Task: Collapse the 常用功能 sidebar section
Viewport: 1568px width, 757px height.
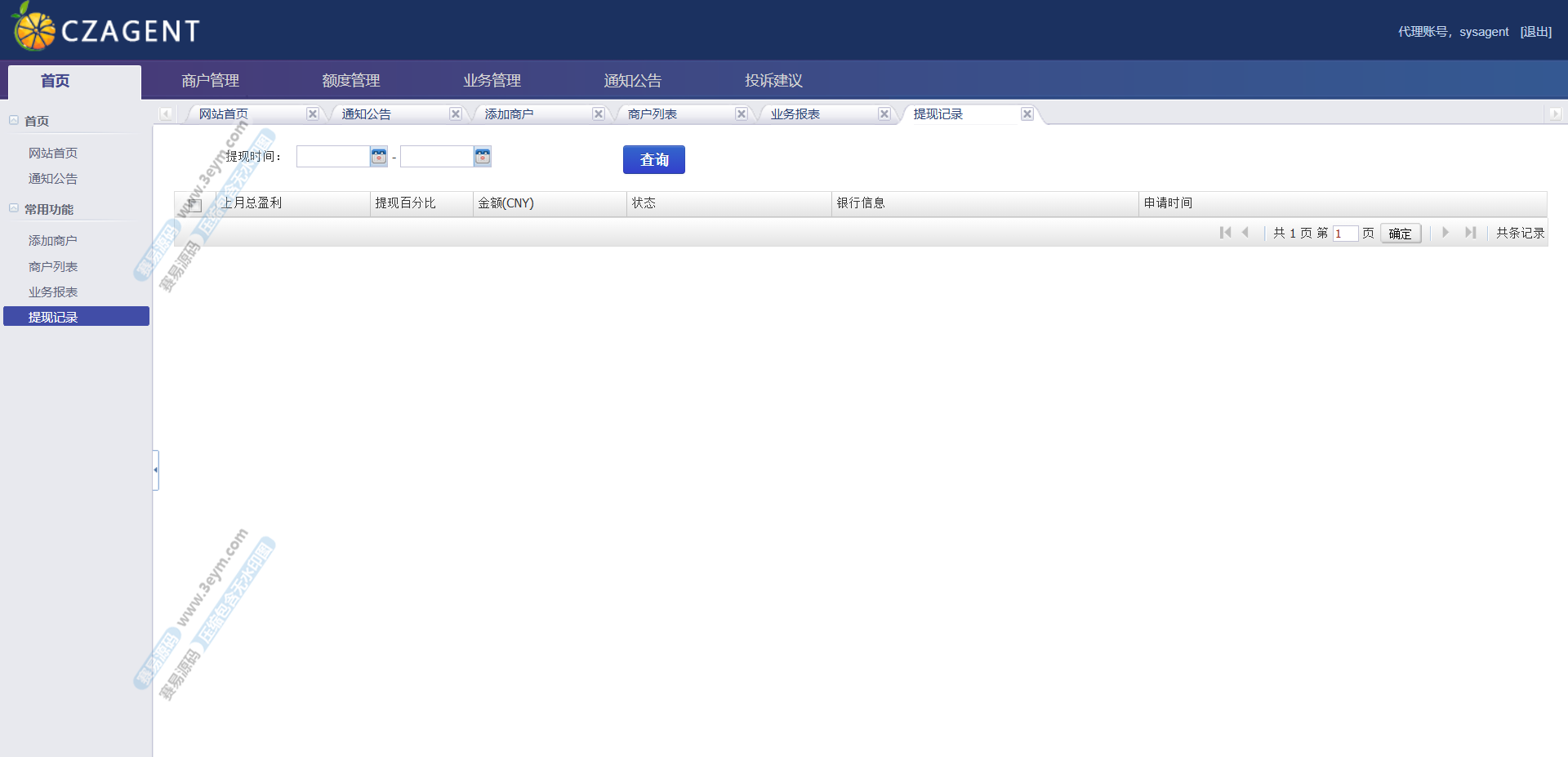Action: pyautogui.click(x=14, y=208)
